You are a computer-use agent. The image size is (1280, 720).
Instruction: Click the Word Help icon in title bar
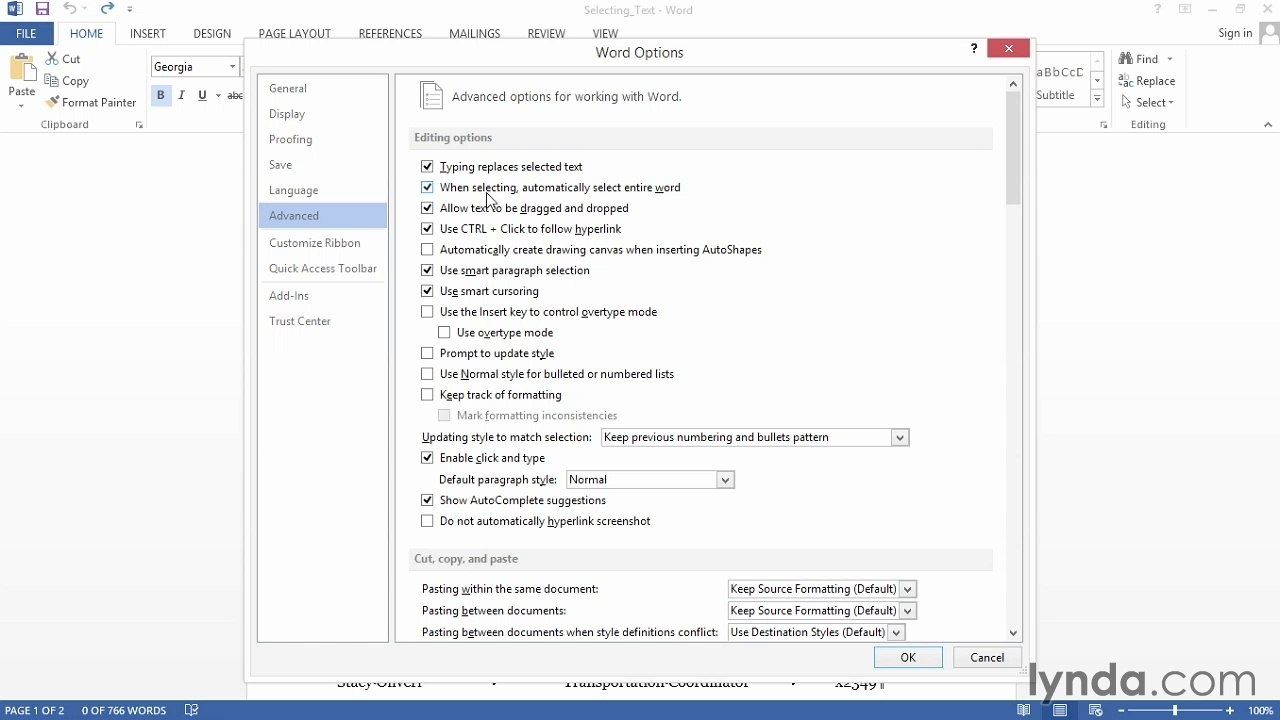(1158, 9)
